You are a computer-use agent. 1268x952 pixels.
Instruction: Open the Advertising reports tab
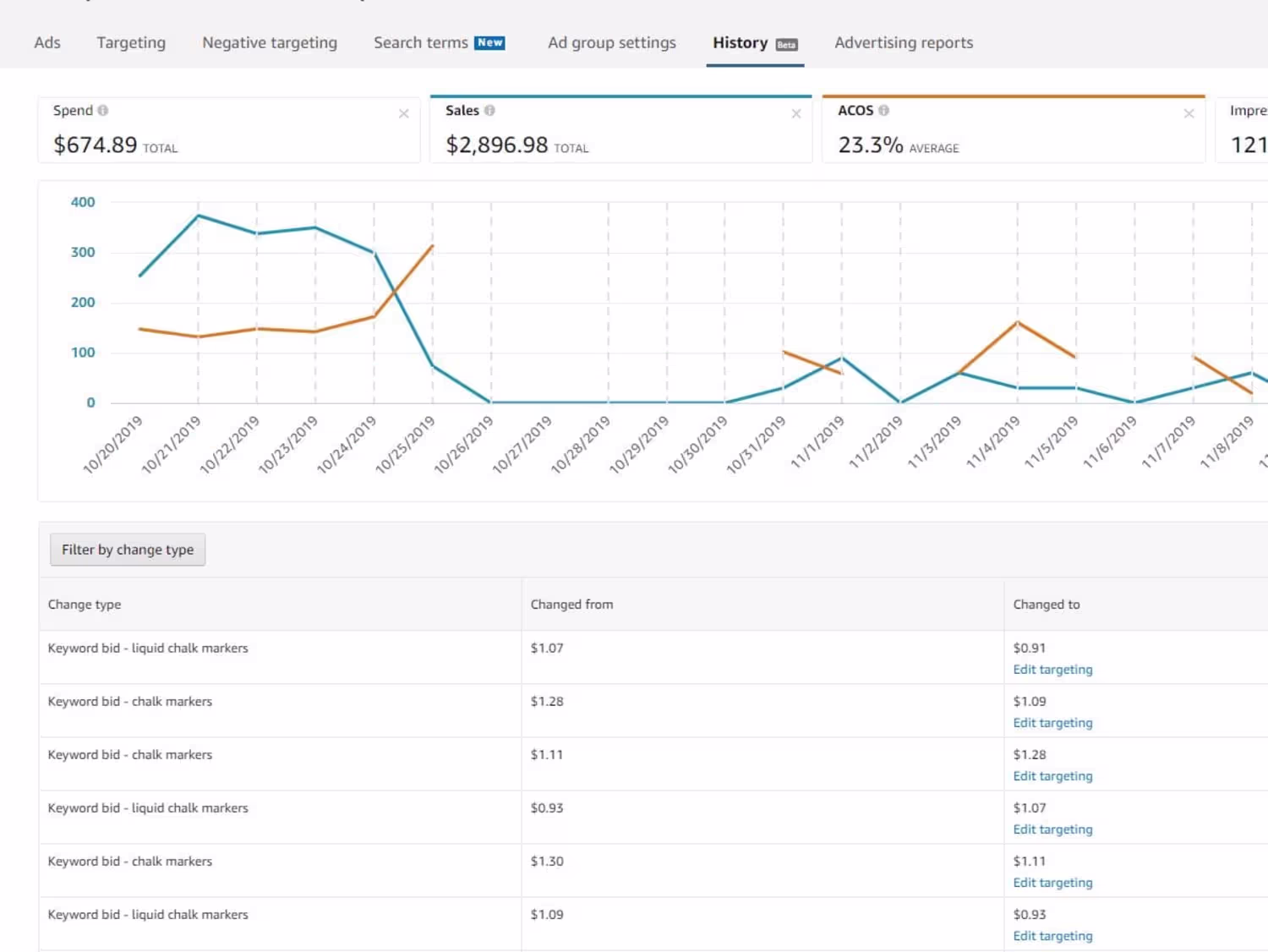tap(904, 43)
